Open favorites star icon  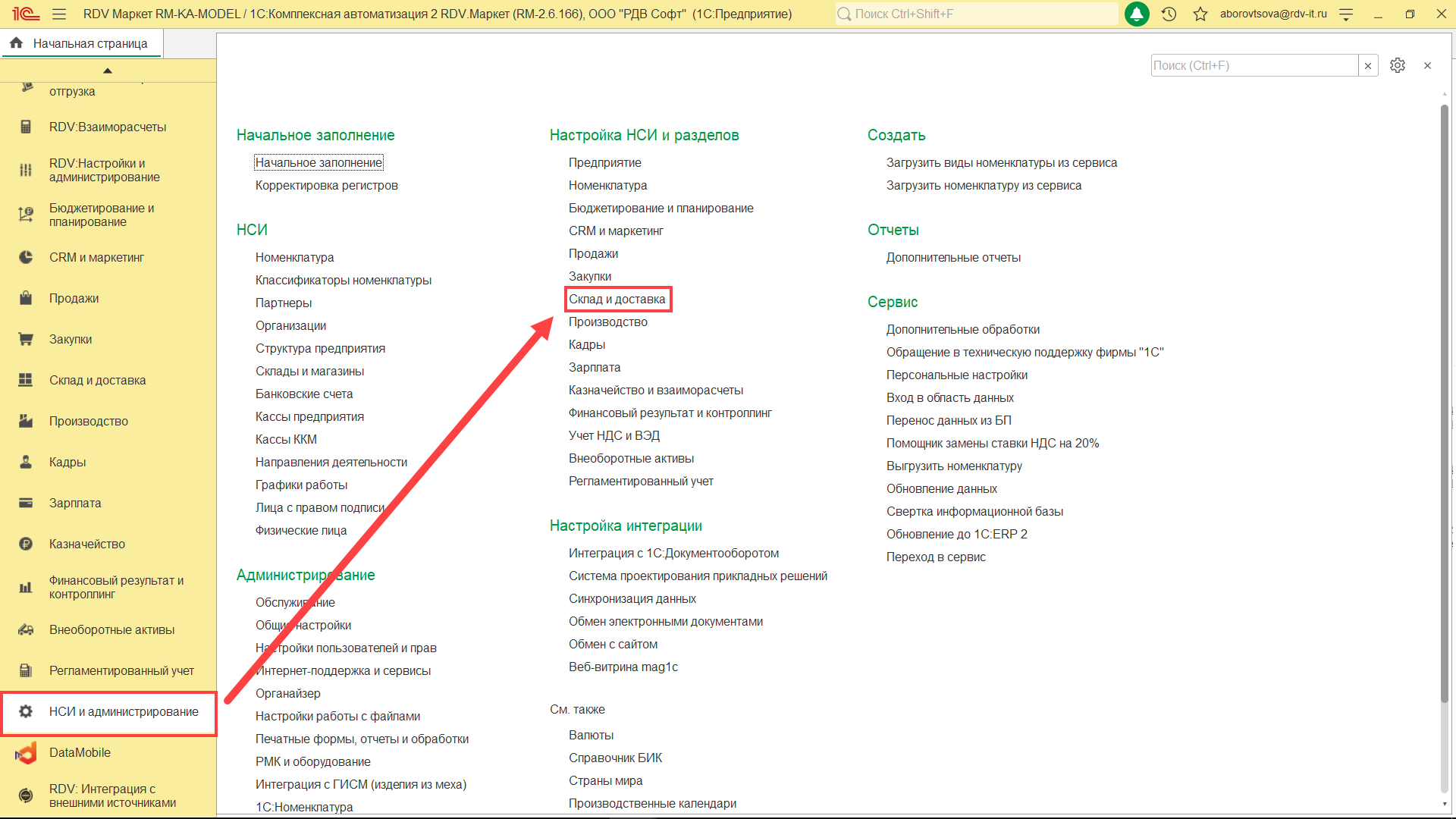point(1200,14)
